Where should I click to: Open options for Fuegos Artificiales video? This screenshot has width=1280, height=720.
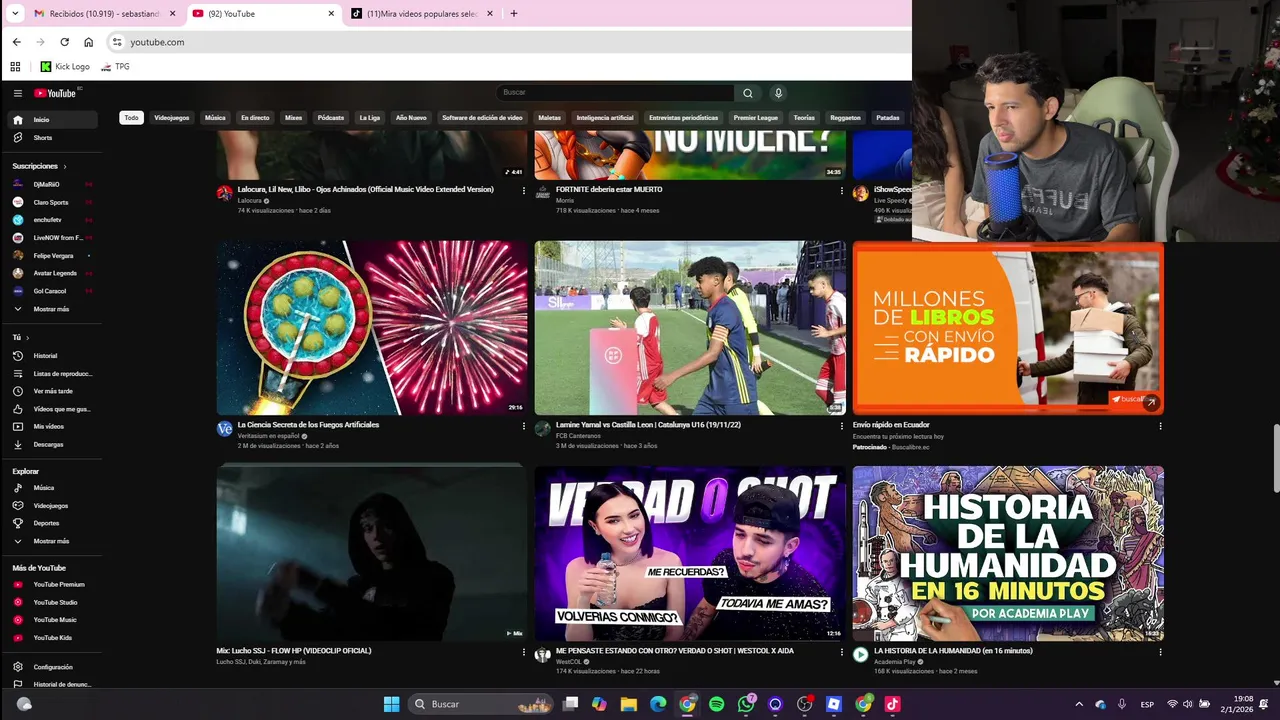tap(523, 426)
